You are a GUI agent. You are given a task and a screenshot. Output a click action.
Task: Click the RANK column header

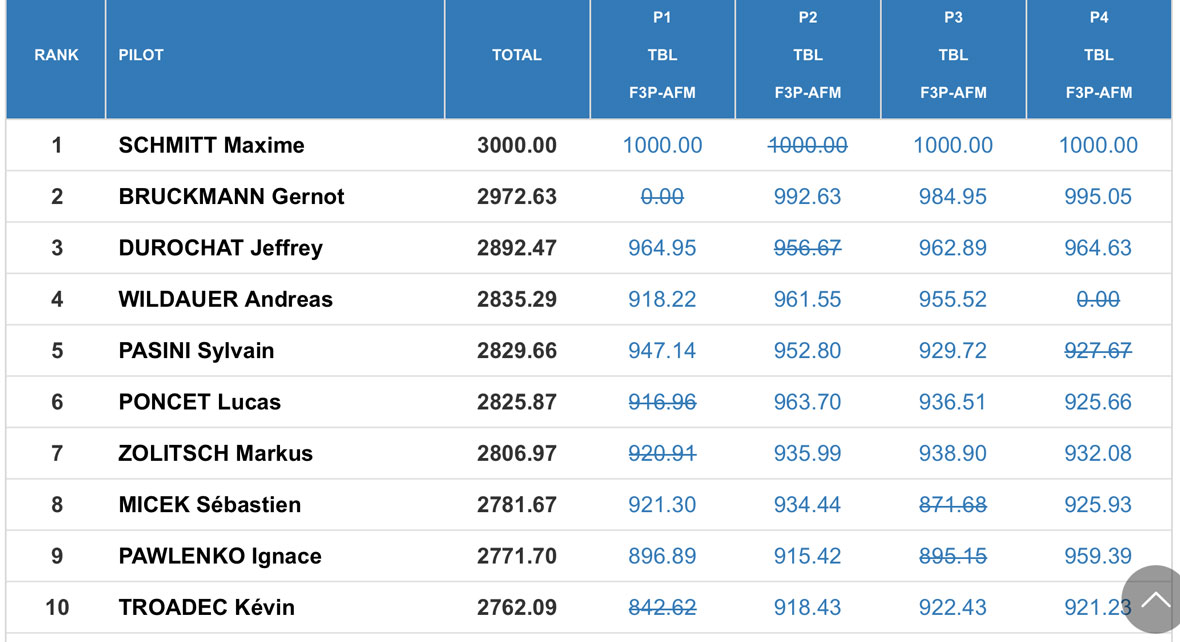pyautogui.click(x=56, y=55)
